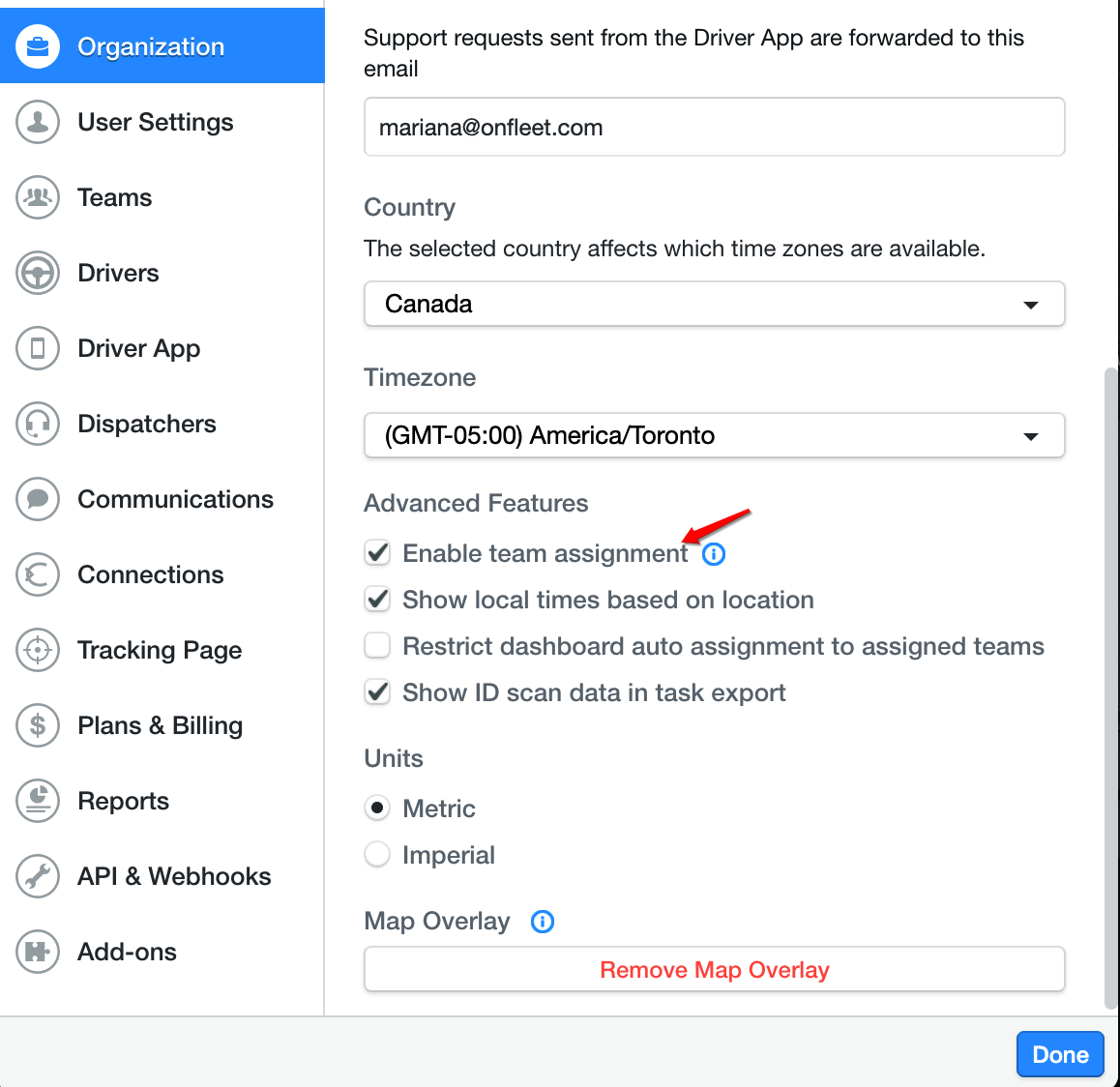Click the Plans & Billing dollar icon
This screenshot has width=1120, height=1087.
coord(37,725)
